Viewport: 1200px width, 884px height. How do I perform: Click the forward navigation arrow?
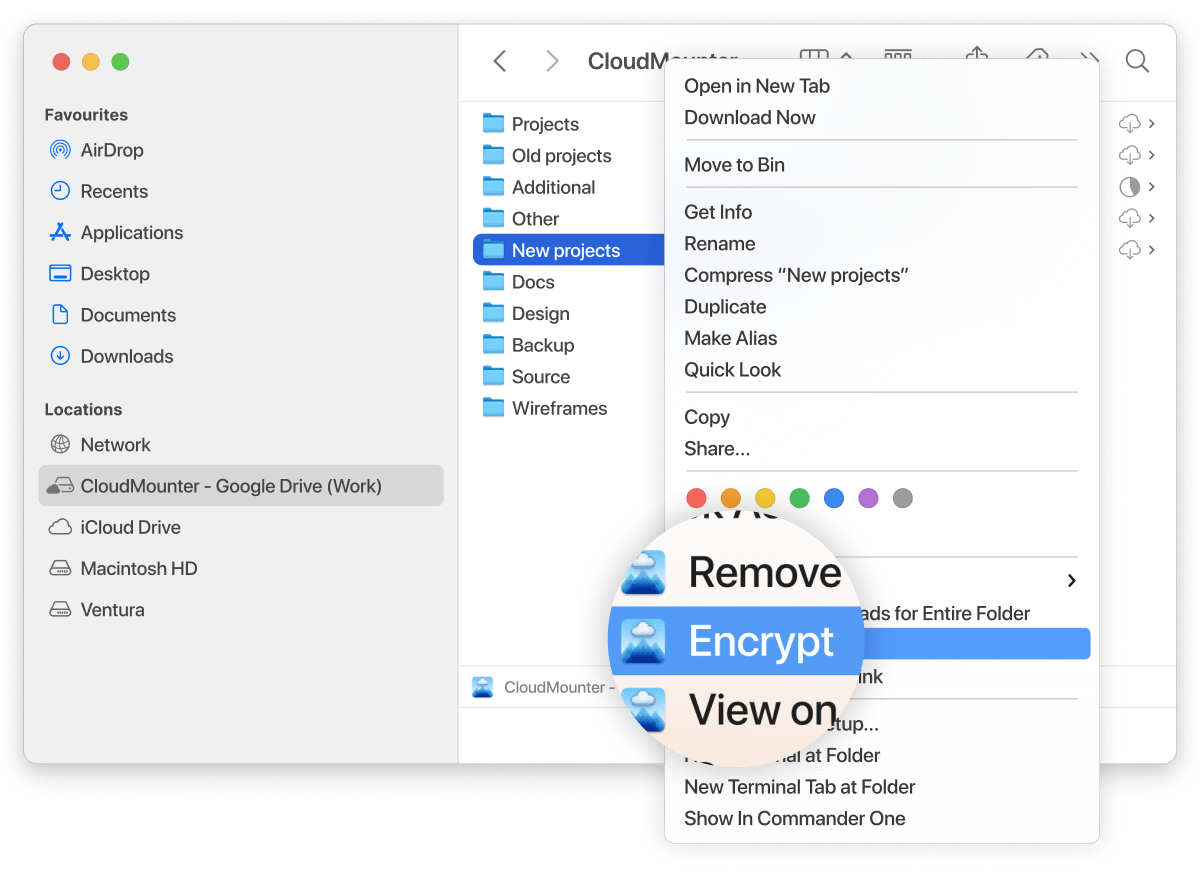tap(552, 62)
